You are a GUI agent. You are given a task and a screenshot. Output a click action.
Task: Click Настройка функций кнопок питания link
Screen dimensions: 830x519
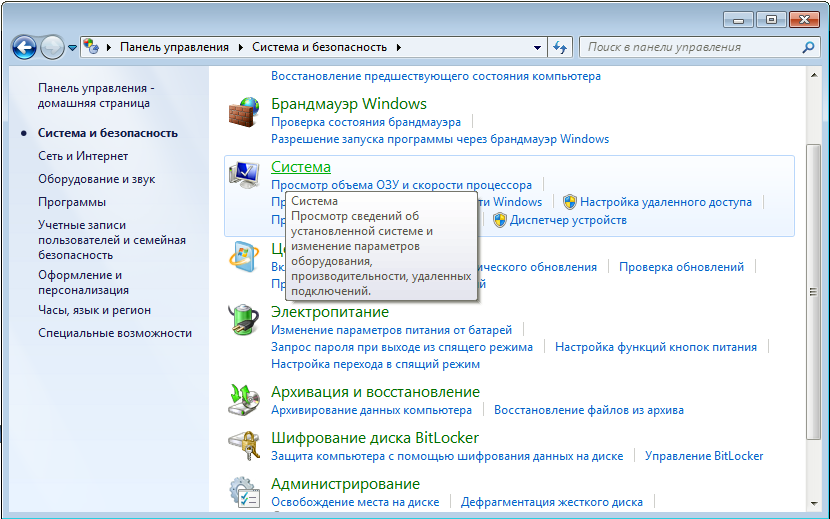pyautogui.click(x=656, y=347)
